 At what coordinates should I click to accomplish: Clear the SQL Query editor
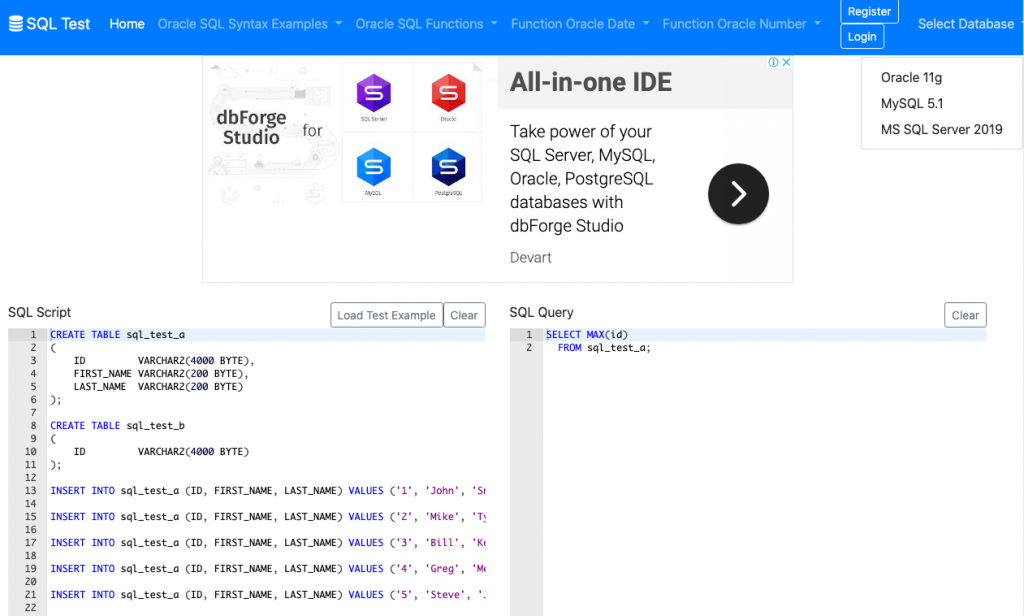pos(965,315)
